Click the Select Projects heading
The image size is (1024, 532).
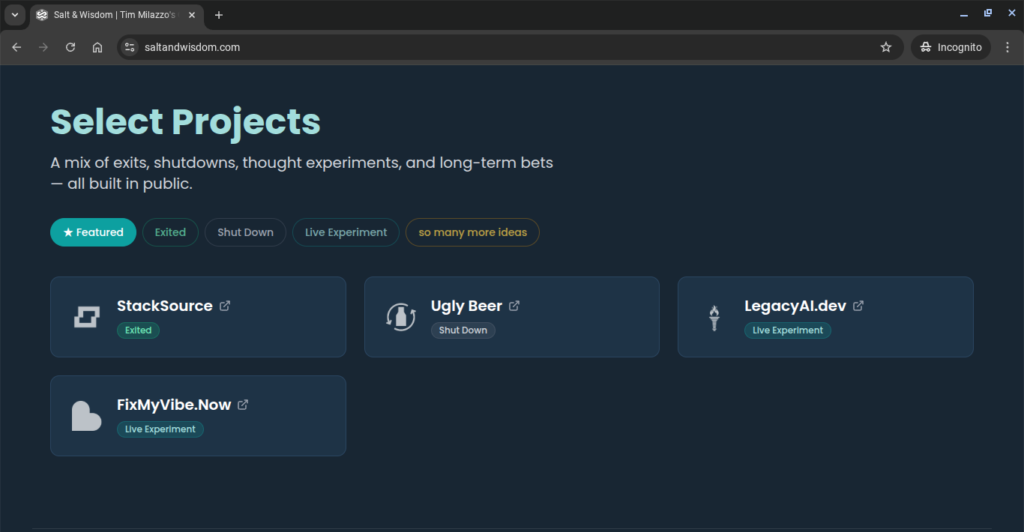point(185,122)
